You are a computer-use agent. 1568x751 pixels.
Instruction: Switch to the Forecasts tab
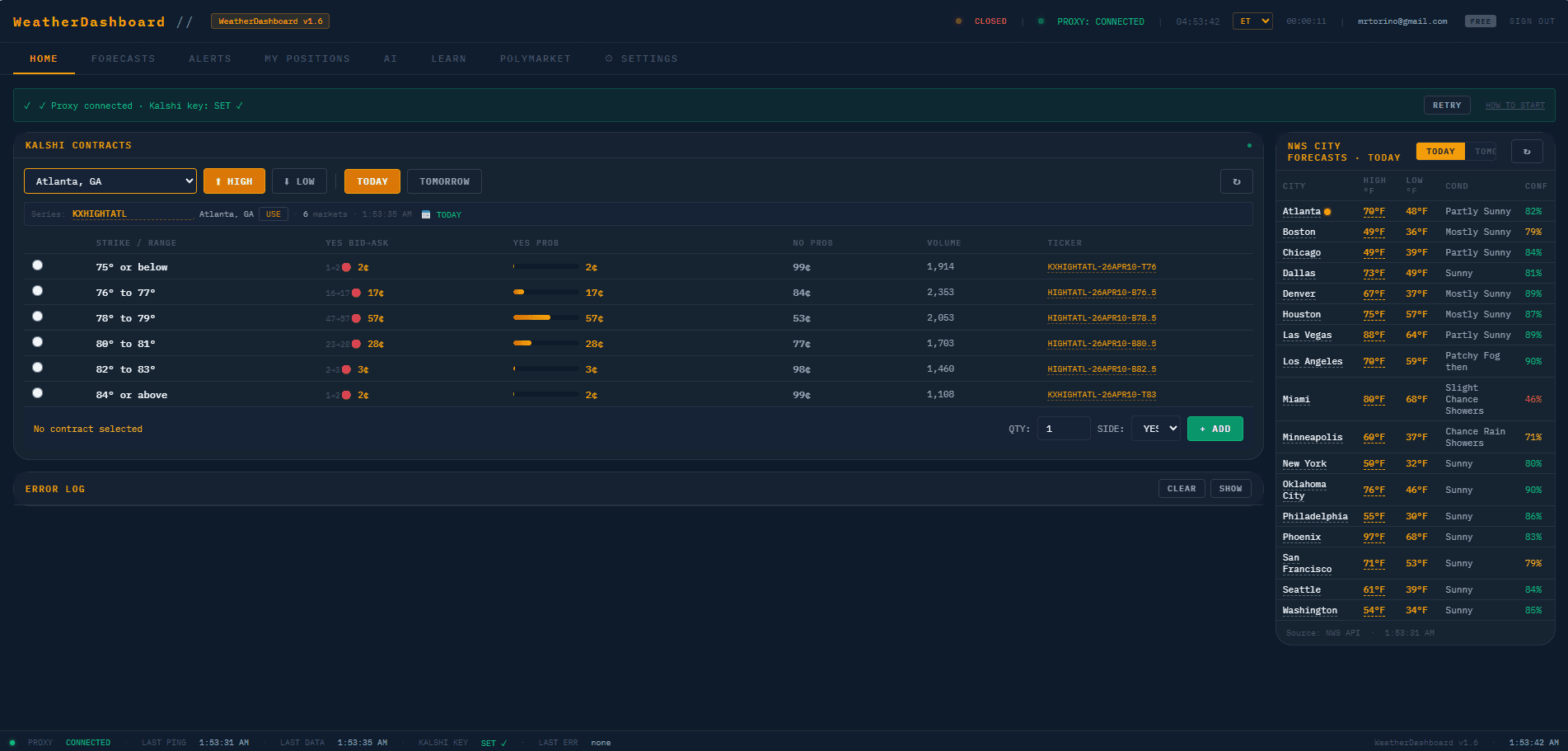(x=123, y=59)
